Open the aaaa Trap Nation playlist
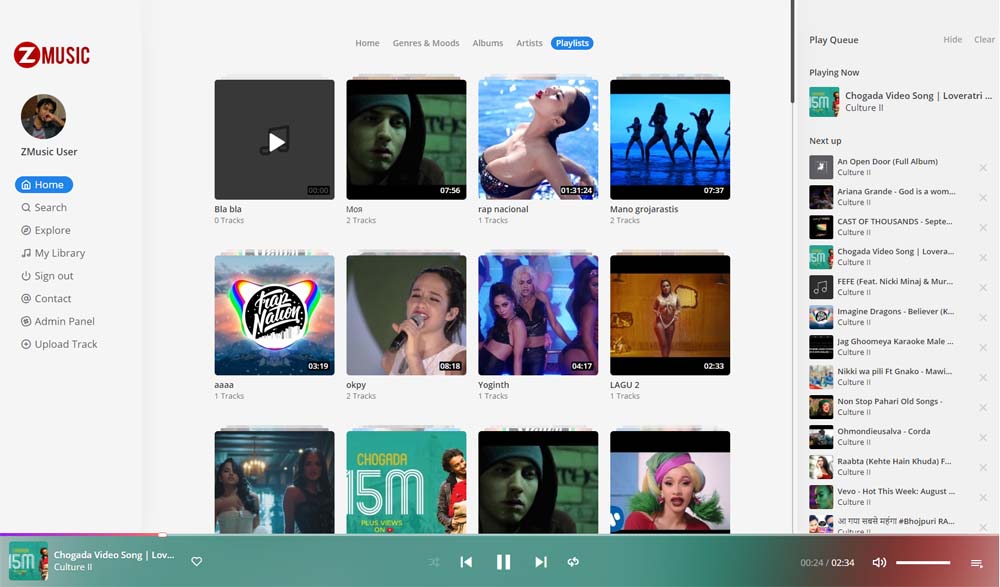1000x587 pixels. [274, 315]
